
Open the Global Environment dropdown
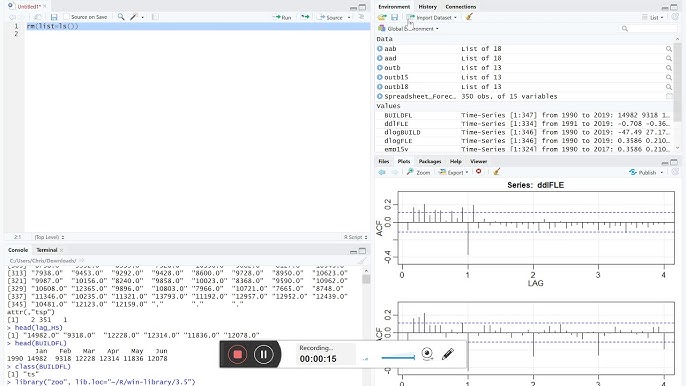(408, 28)
